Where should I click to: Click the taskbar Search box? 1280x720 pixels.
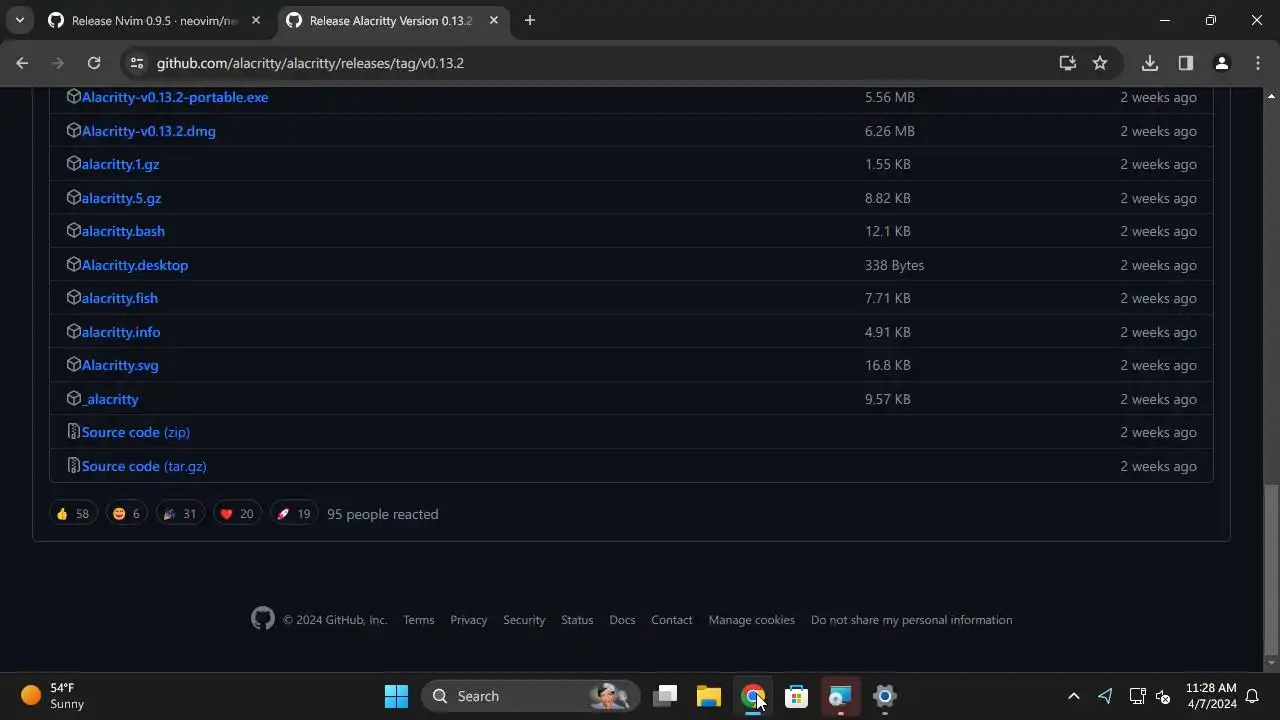531,696
